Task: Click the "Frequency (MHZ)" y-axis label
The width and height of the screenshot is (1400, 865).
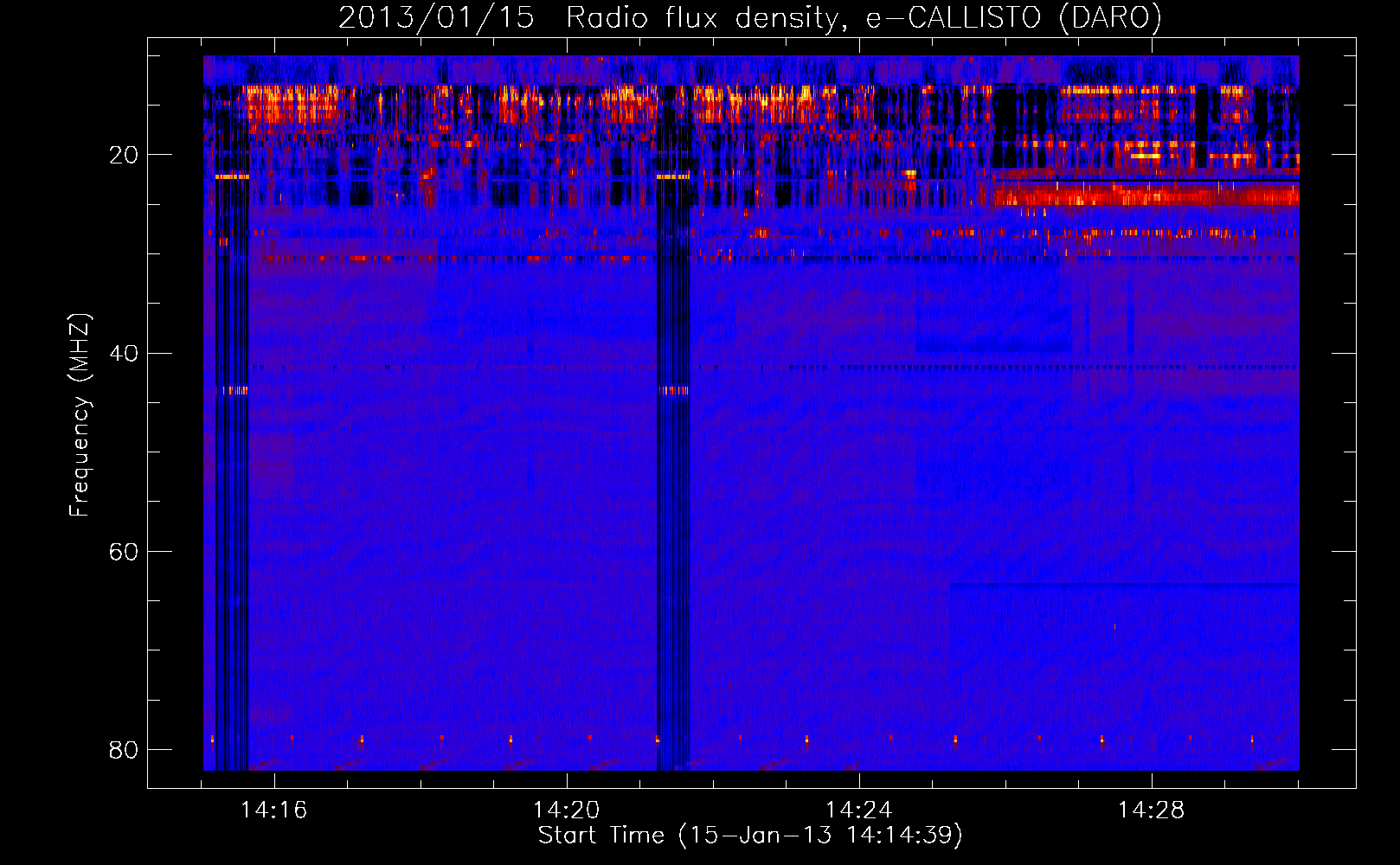Action: pos(80,415)
